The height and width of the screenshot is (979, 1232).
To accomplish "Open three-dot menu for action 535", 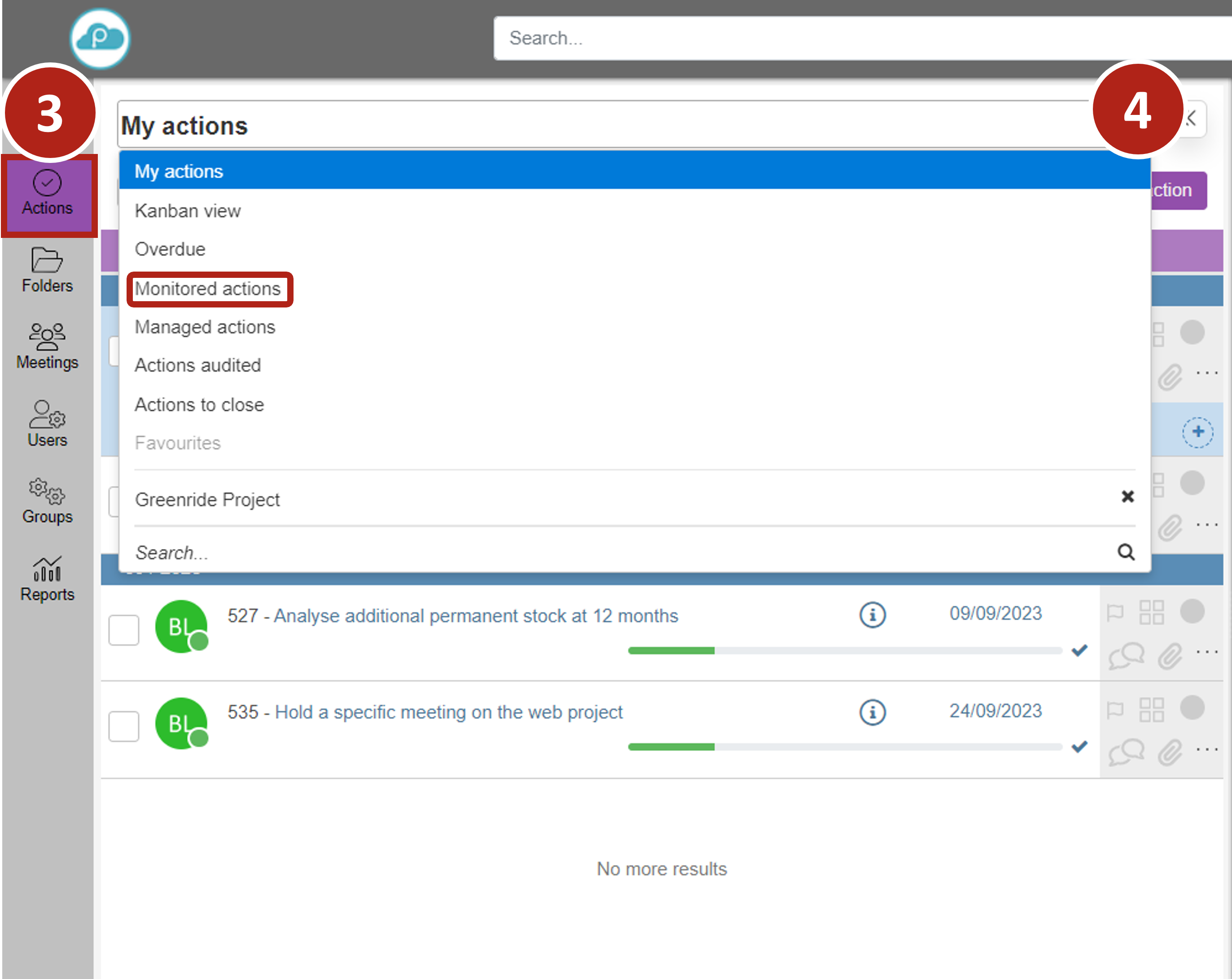I will point(1206,749).
